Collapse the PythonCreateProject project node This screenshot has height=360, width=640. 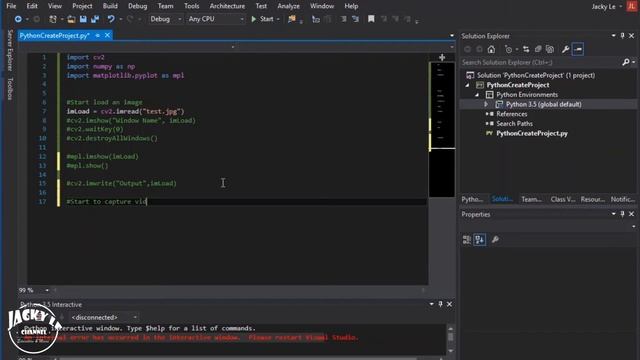pyautogui.click(x=468, y=85)
